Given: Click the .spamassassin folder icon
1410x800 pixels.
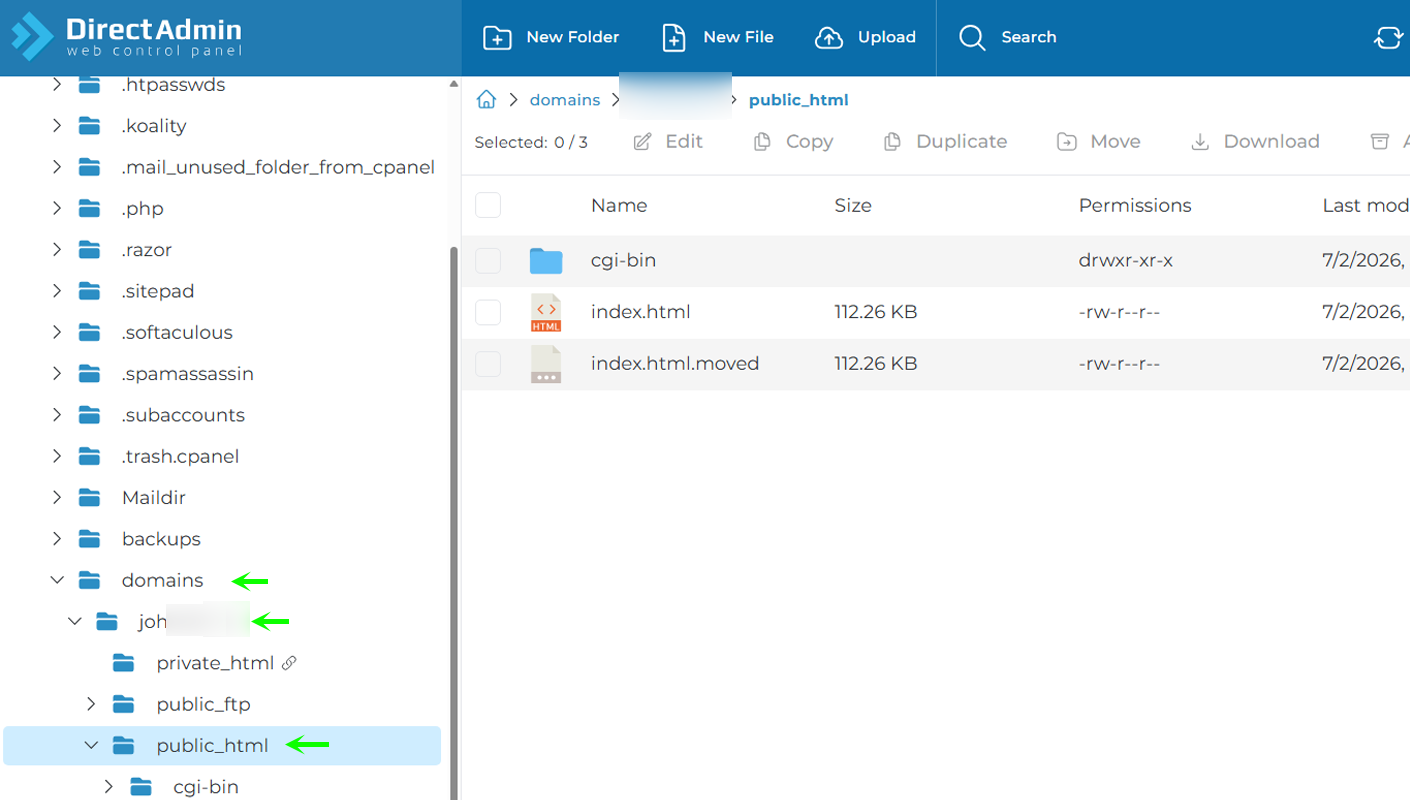Looking at the screenshot, I should (x=90, y=374).
